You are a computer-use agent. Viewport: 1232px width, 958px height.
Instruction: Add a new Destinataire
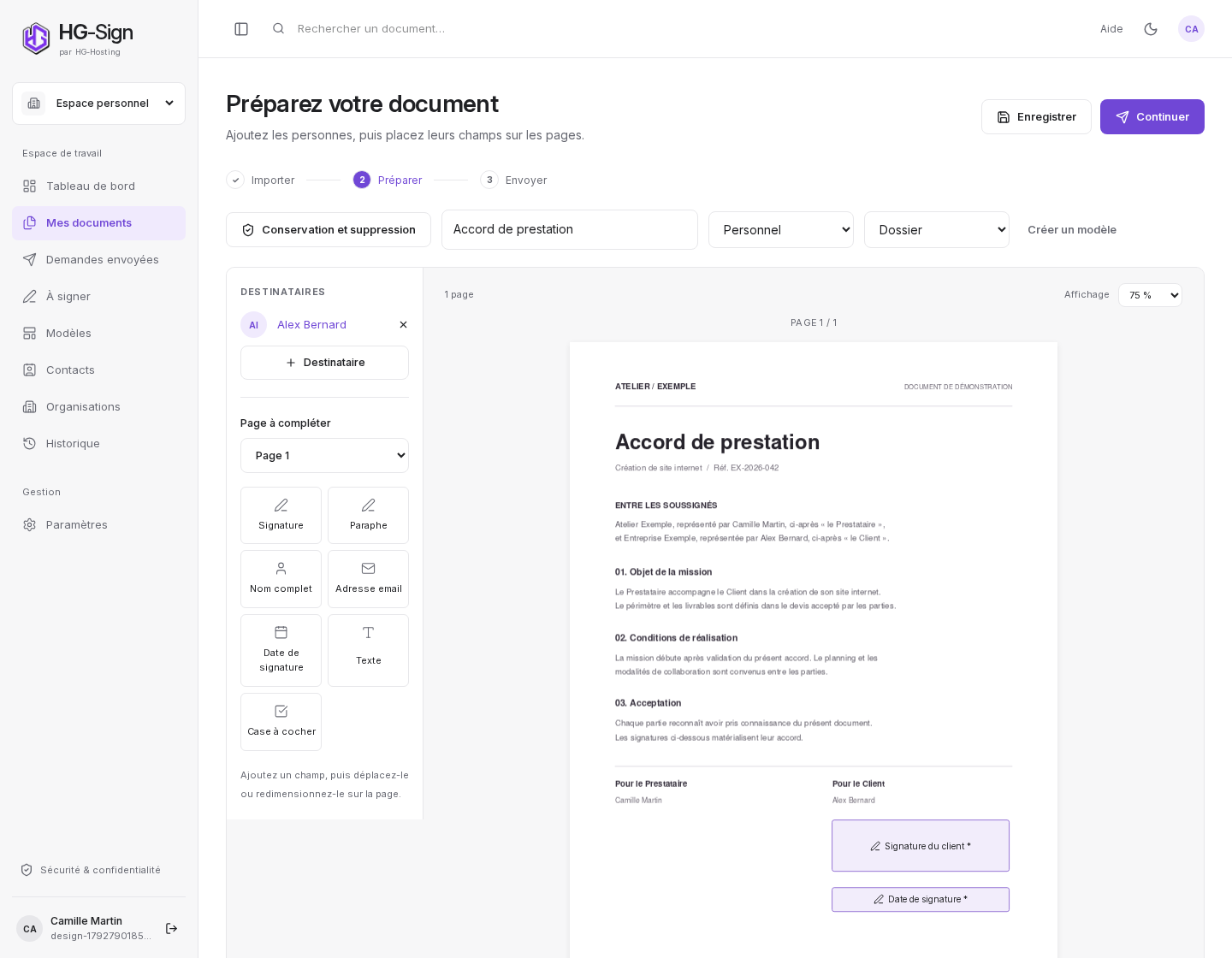point(324,363)
